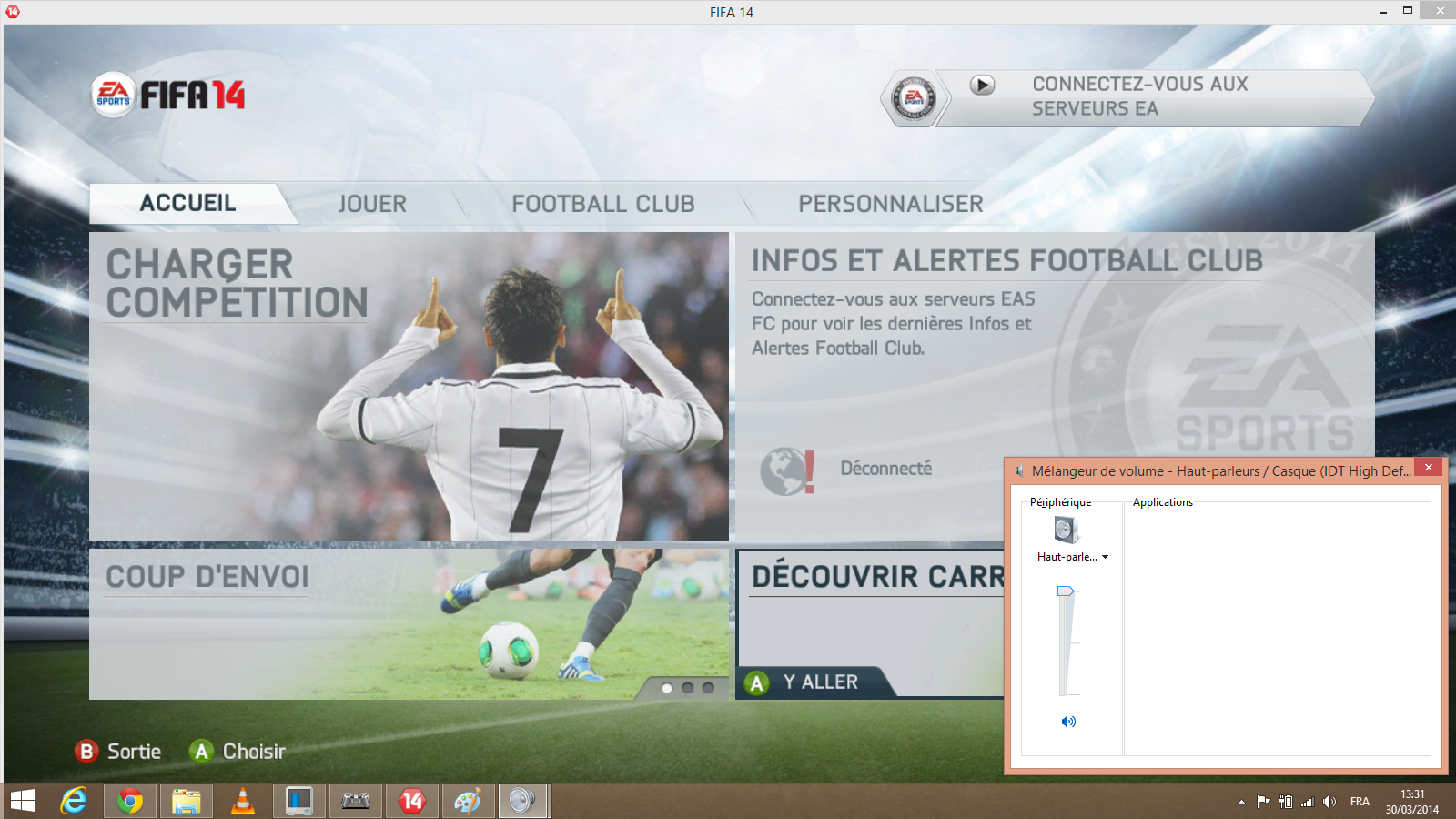Select the PERSONNALISER tab

891,204
